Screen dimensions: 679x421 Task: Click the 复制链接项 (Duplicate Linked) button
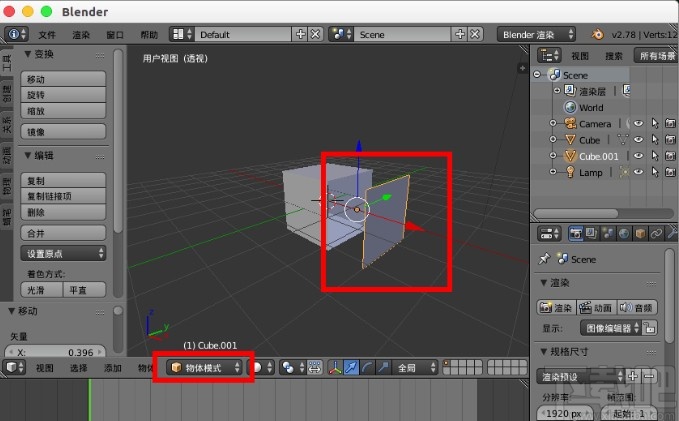(x=63, y=196)
